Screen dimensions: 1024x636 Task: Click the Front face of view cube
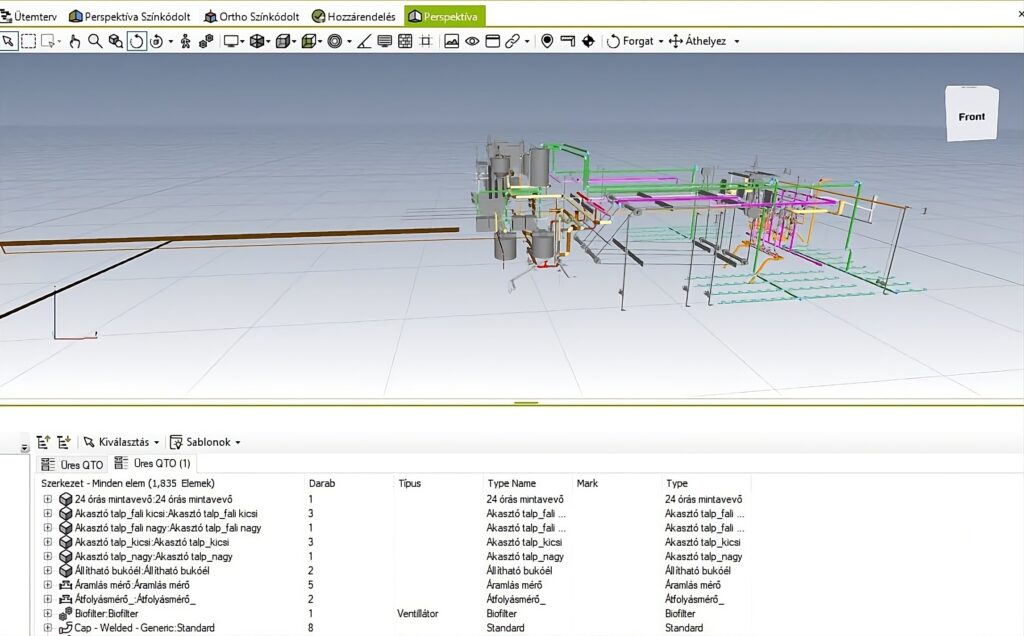point(971,116)
